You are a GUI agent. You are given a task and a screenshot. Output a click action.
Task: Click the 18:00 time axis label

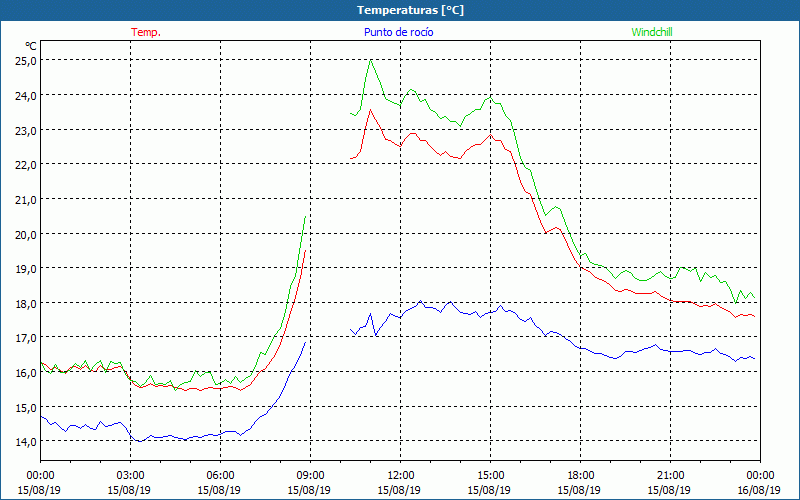(x=581, y=476)
